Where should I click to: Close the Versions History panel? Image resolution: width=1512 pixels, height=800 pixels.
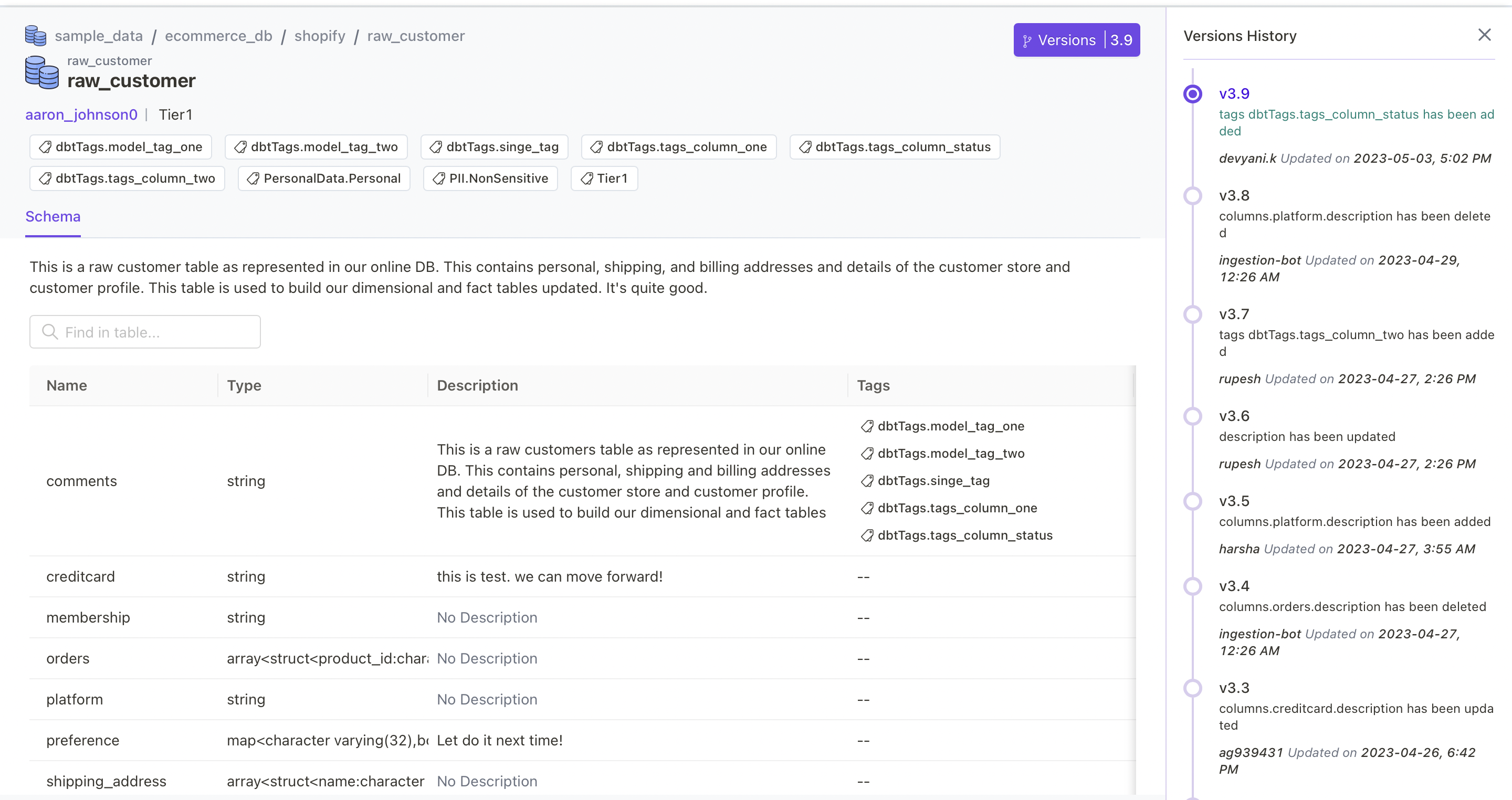1484,35
